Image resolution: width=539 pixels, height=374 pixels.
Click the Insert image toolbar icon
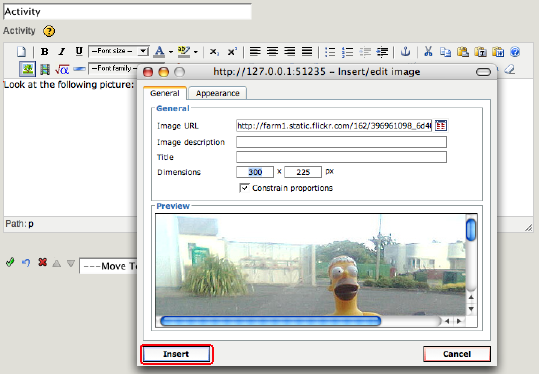(x=28, y=69)
